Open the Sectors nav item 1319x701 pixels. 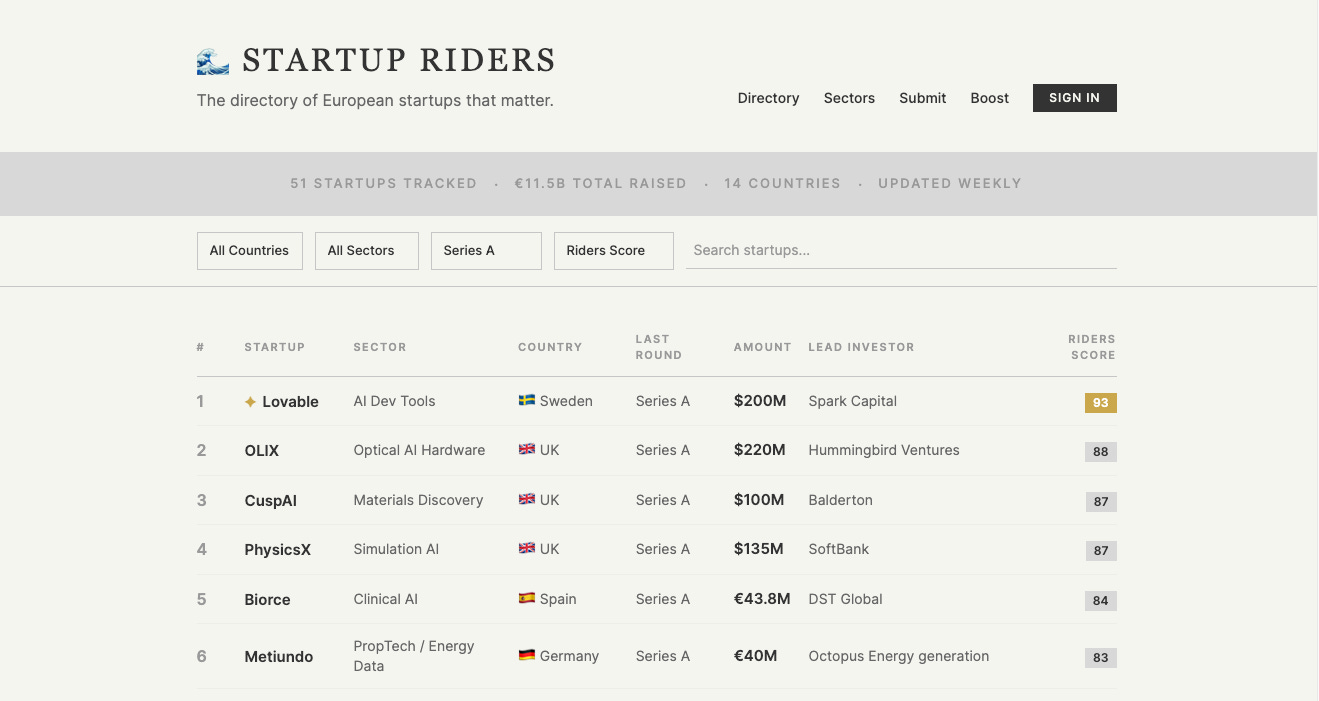[849, 98]
